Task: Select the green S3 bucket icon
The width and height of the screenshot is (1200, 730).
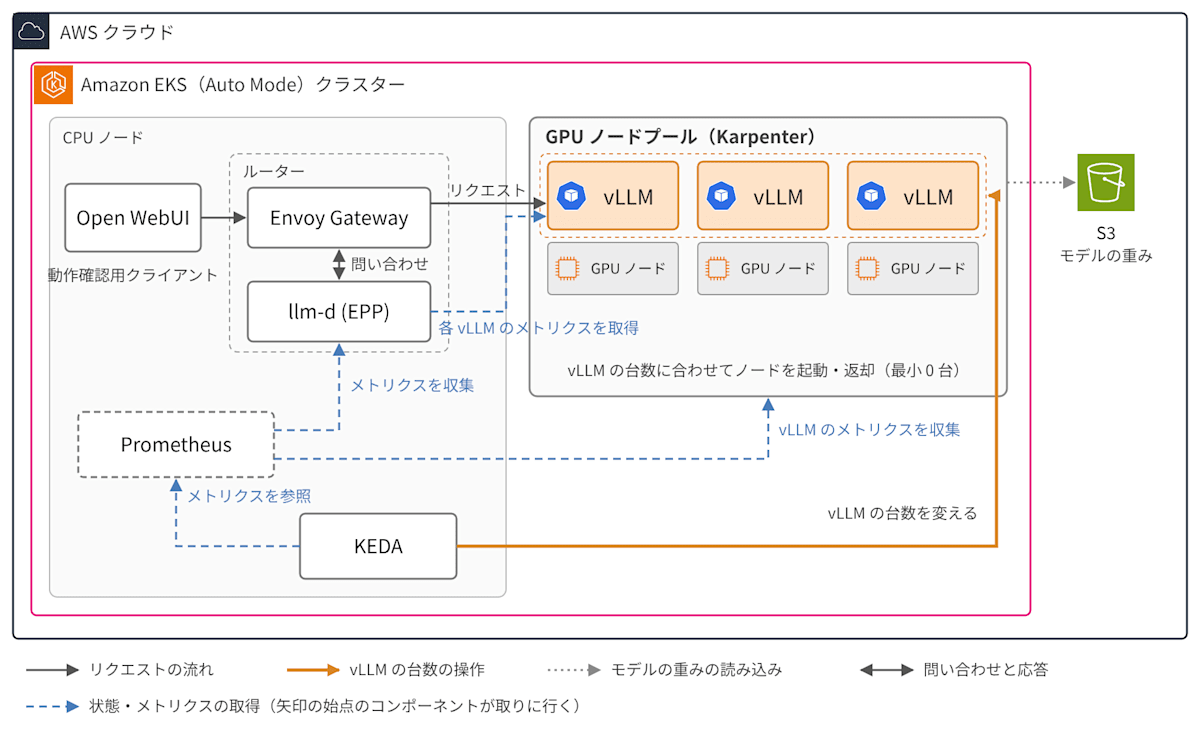Action: pyautogui.click(x=1105, y=182)
